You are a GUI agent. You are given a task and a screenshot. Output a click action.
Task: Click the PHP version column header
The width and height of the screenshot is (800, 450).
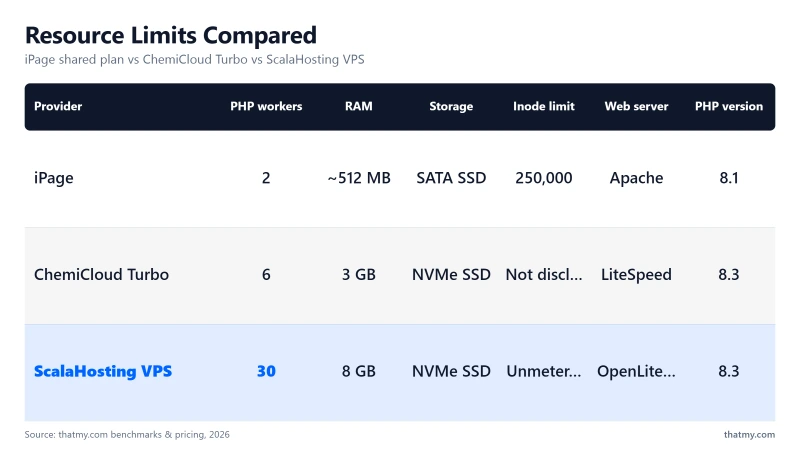point(729,106)
